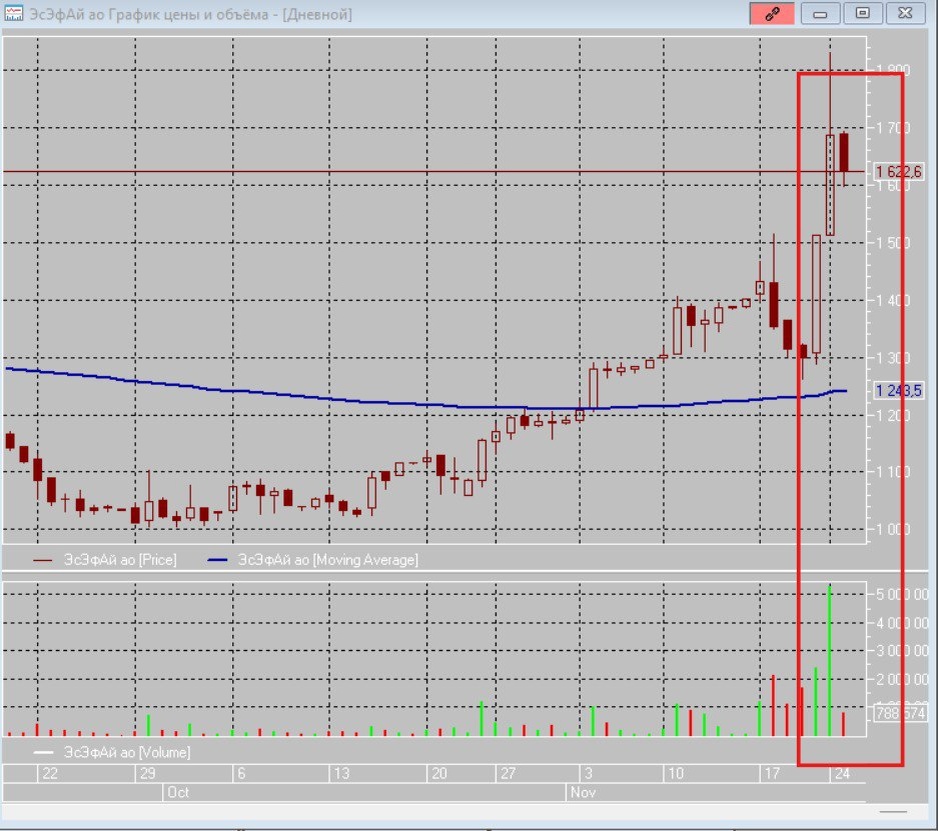
Task: Click the Oct month label on time axis
Action: pos(178,792)
